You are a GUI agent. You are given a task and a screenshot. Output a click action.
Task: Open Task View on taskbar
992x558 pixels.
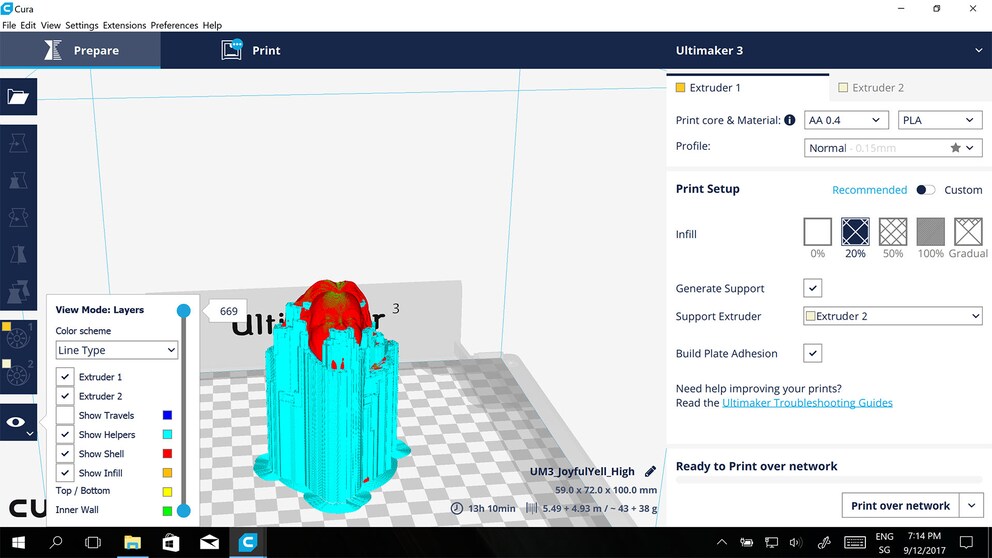point(93,542)
